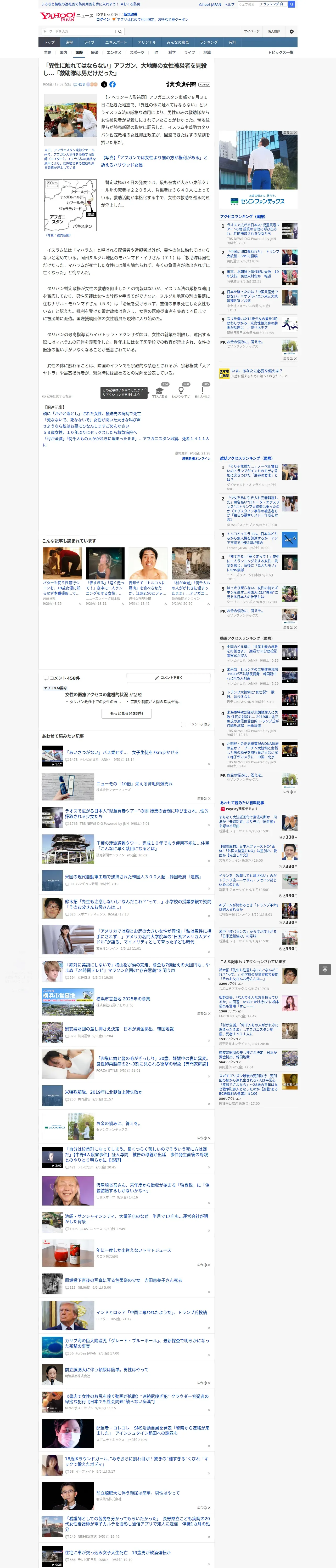Open the ライブ navigation tab

[x=89, y=43]
